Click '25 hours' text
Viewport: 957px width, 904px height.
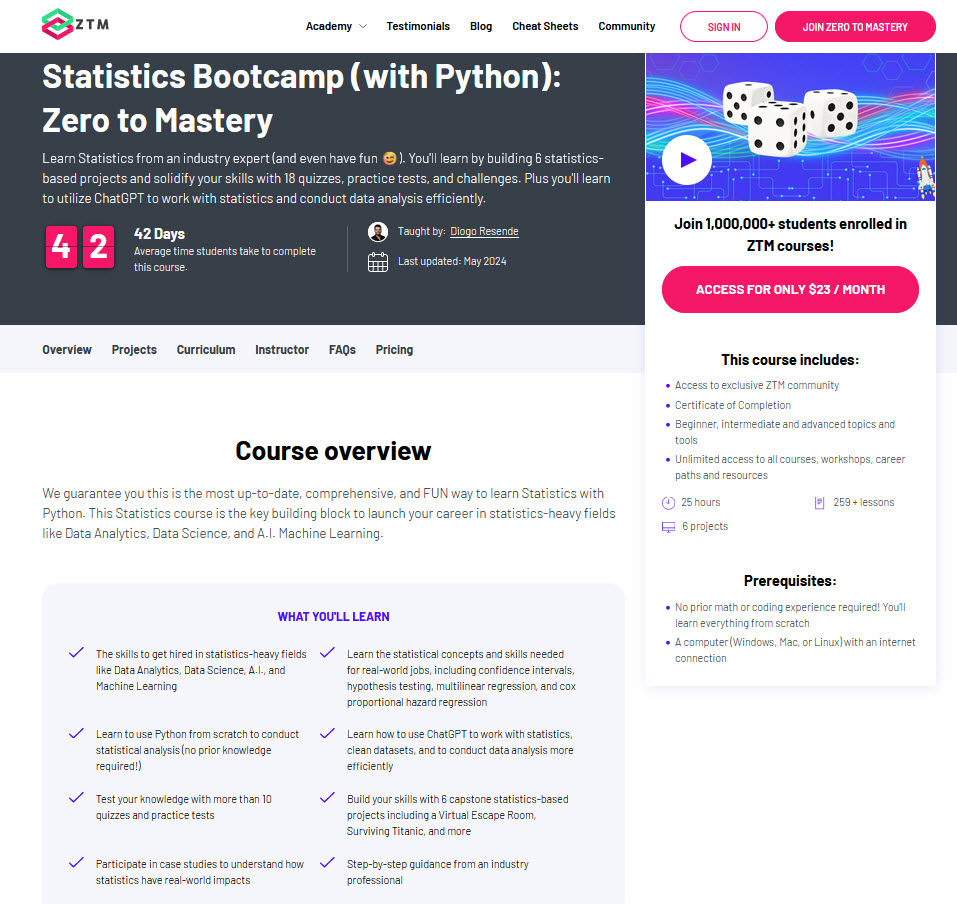[701, 502]
